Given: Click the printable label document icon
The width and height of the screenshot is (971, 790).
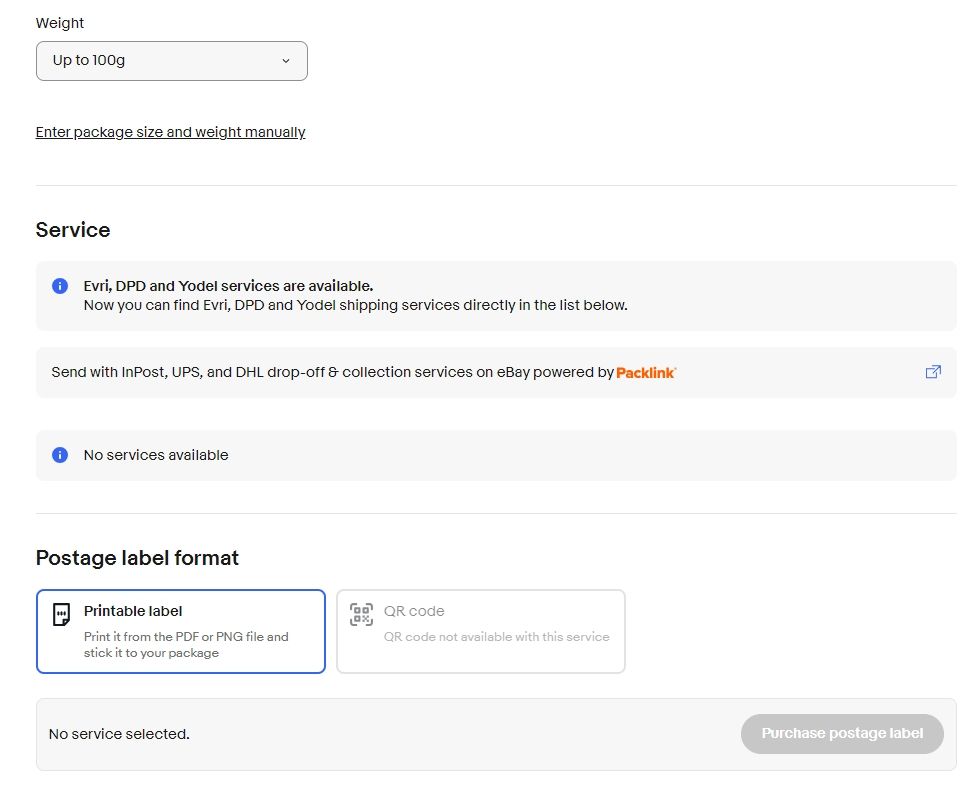Looking at the screenshot, I should click(x=62, y=614).
